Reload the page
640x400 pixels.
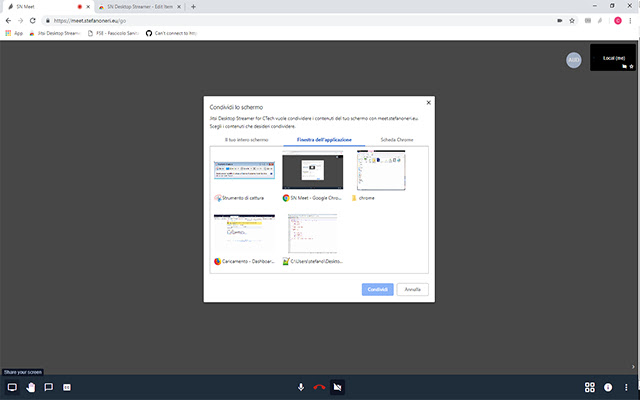click(33, 20)
